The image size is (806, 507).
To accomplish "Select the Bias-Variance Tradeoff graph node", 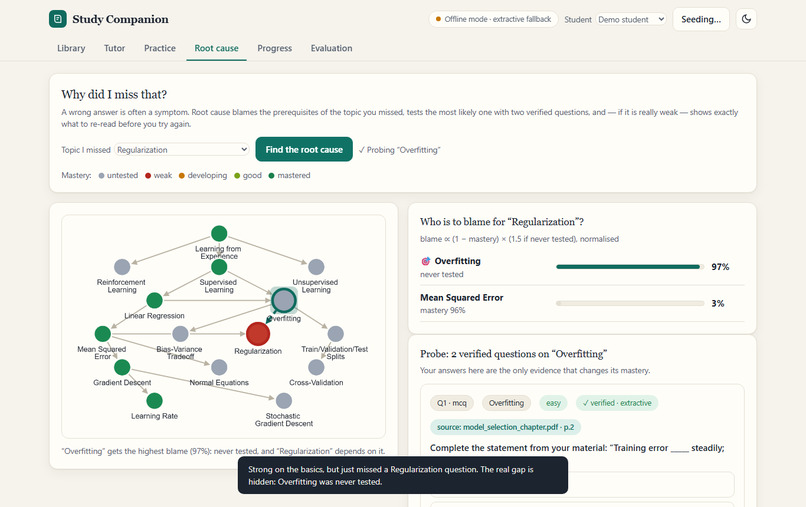I will [x=180, y=334].
